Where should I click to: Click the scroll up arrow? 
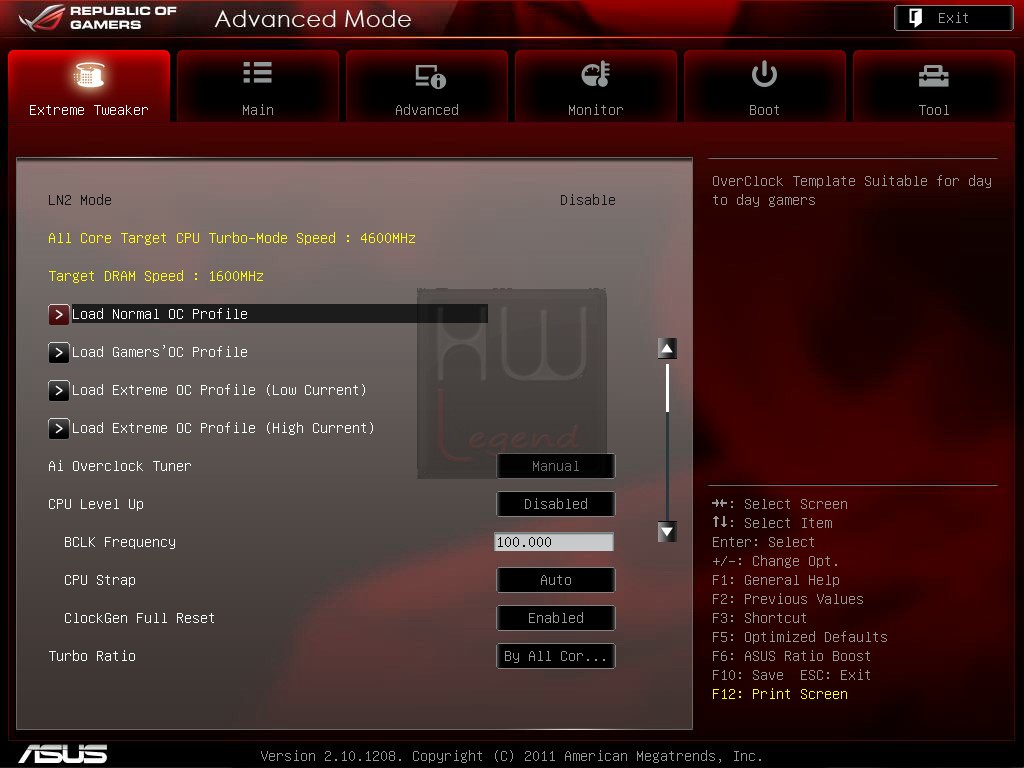coord(667,349)
